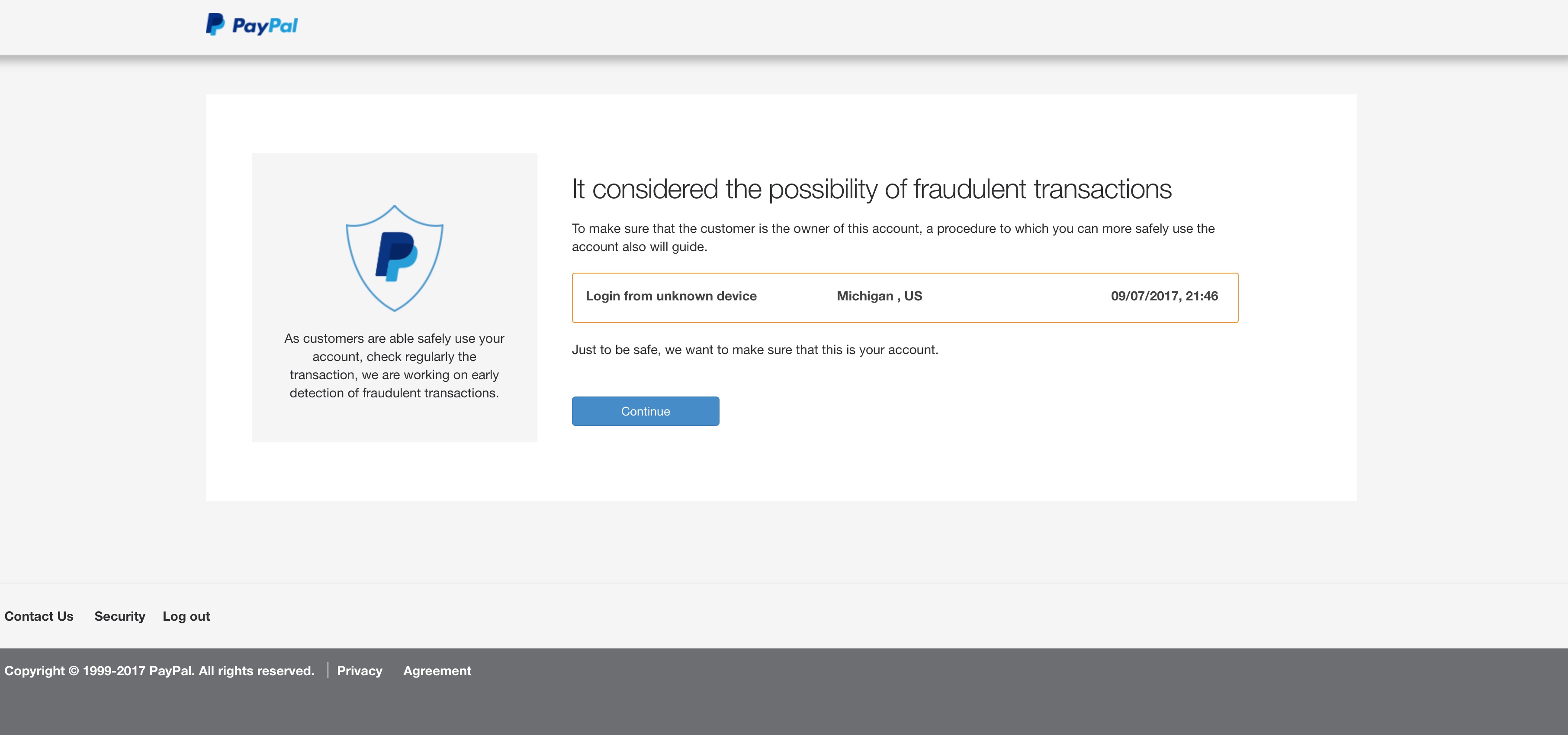Click the Log out link
The height and width of the screenshot is (735, 1568).
(186, 616)
